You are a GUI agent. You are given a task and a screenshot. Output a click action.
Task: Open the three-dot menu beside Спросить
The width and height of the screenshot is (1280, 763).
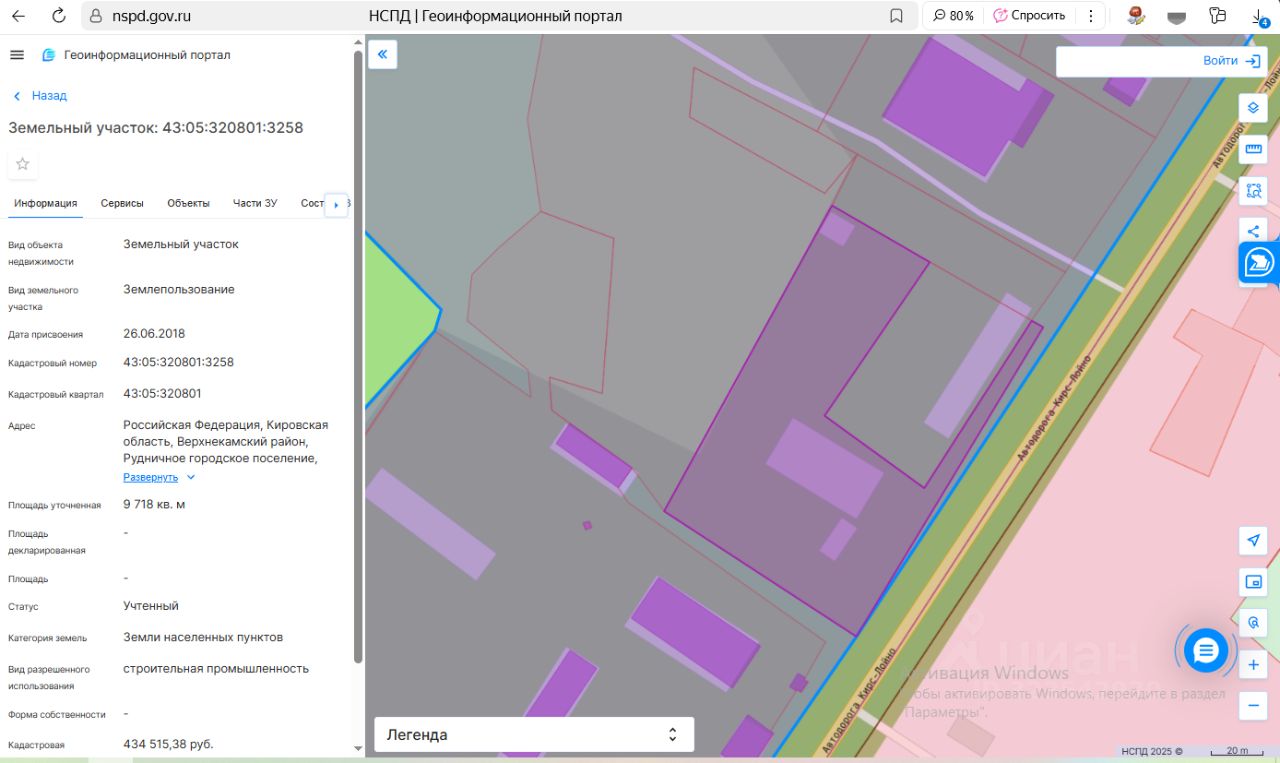[1090, 16]
